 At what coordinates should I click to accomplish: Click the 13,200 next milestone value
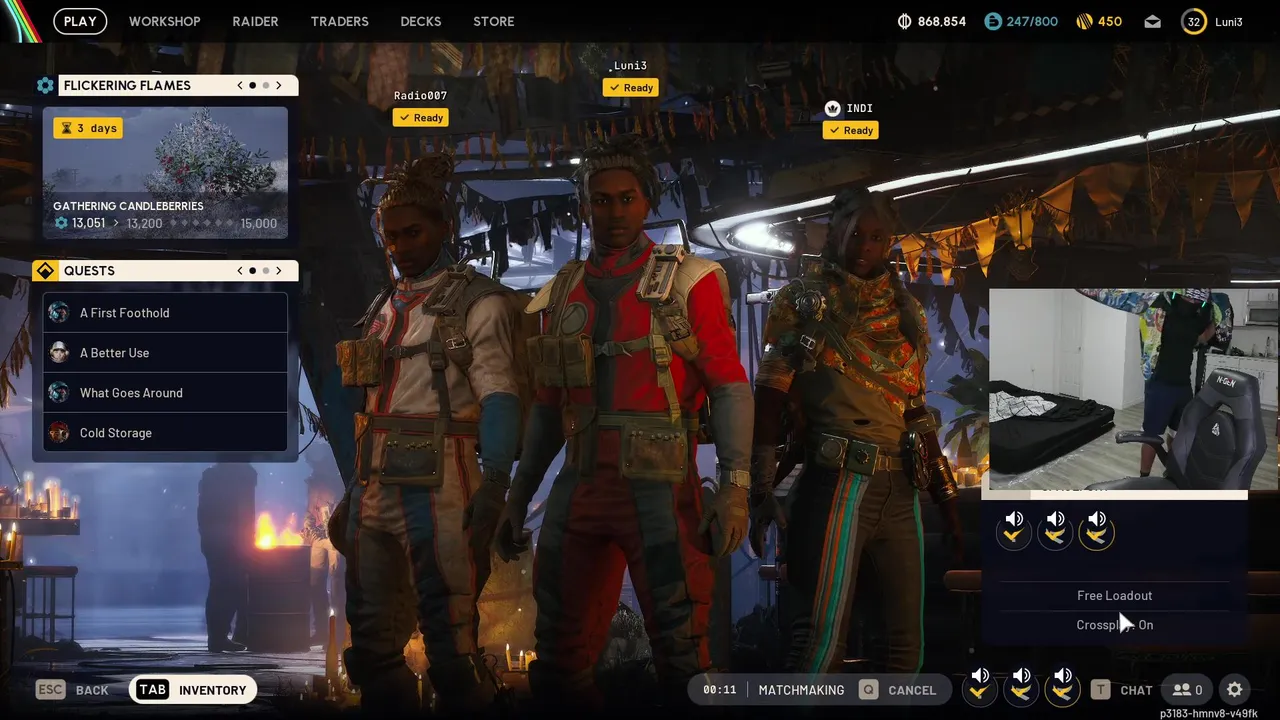(x=144, y=223)
